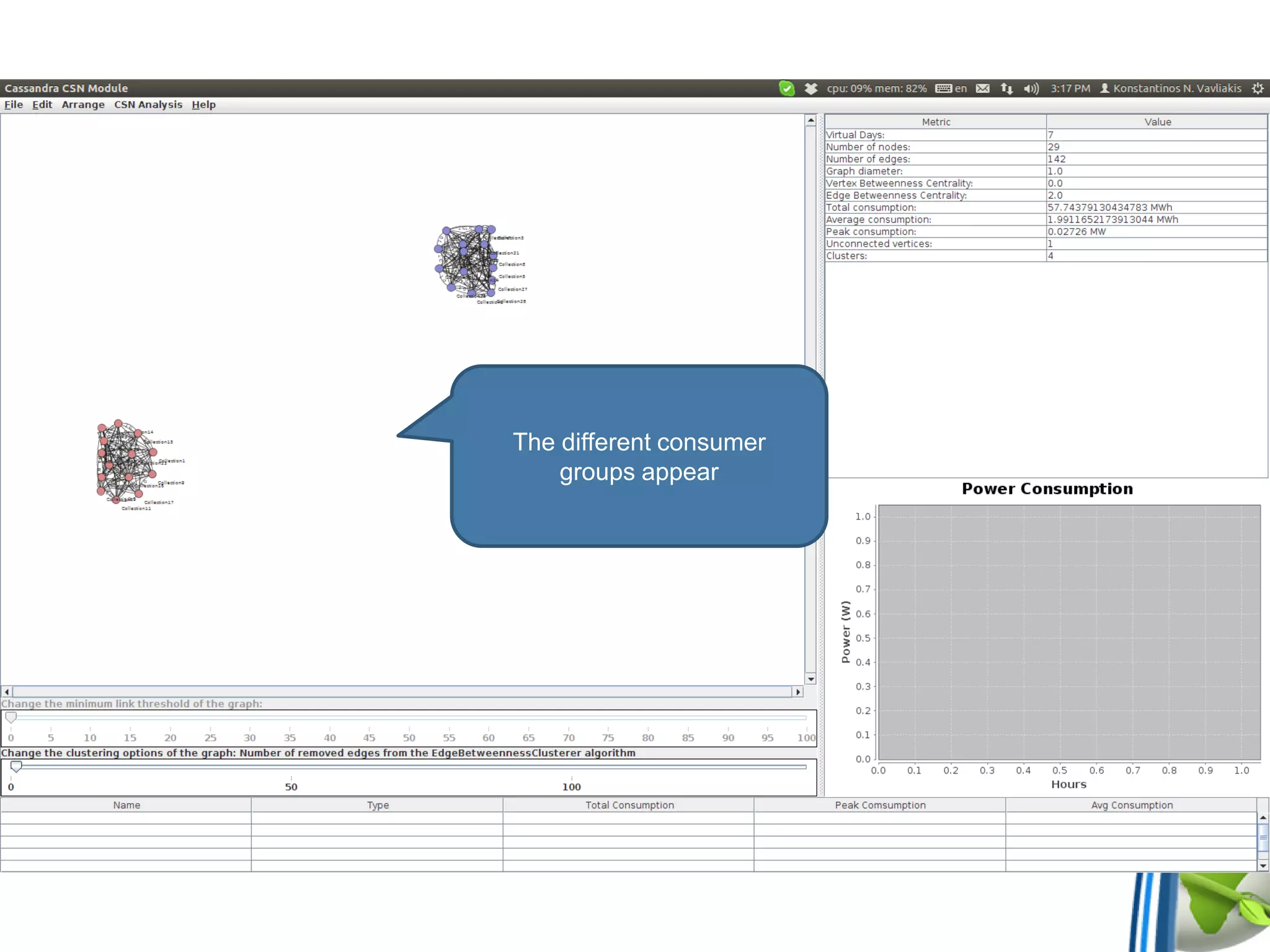
Task: Open the sound volume indicator
Action: point(1031,89)
